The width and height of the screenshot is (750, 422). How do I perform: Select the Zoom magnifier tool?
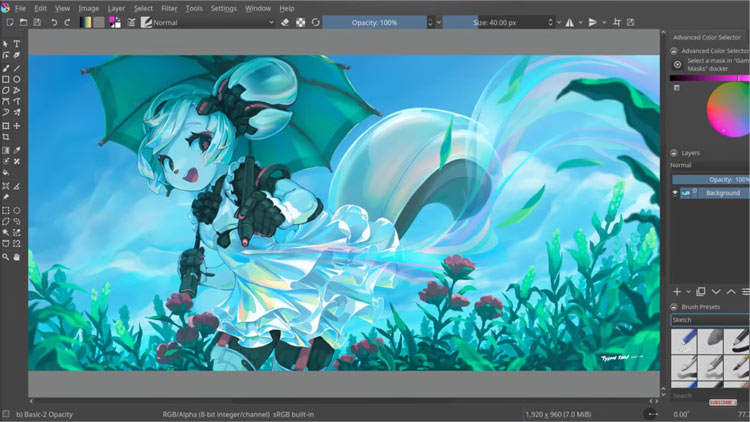pyautogui.click(x=5, y=257)
